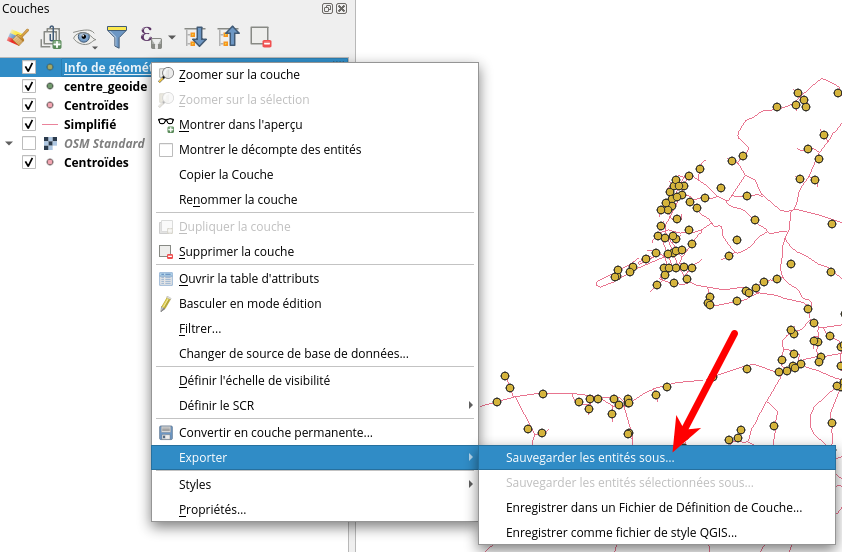Choose Enregistrer comme fichier de style QGIS
Image resolution: width=842 pixels, height=552 pixels.
coord(657,533)
